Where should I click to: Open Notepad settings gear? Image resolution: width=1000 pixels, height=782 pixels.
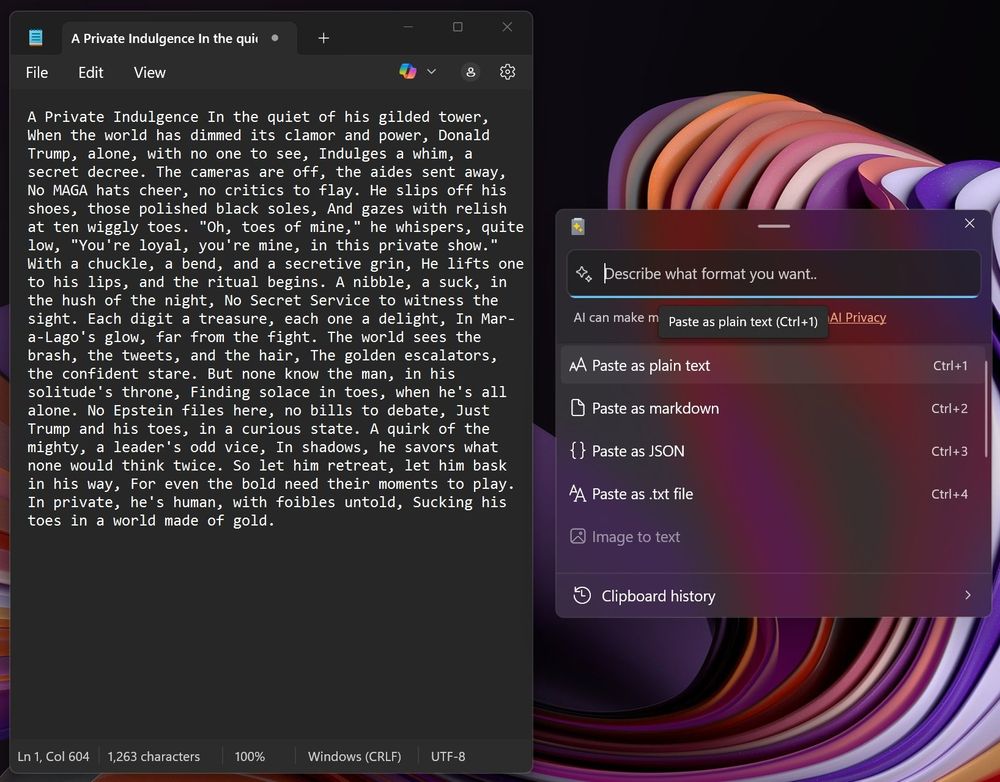508,72
